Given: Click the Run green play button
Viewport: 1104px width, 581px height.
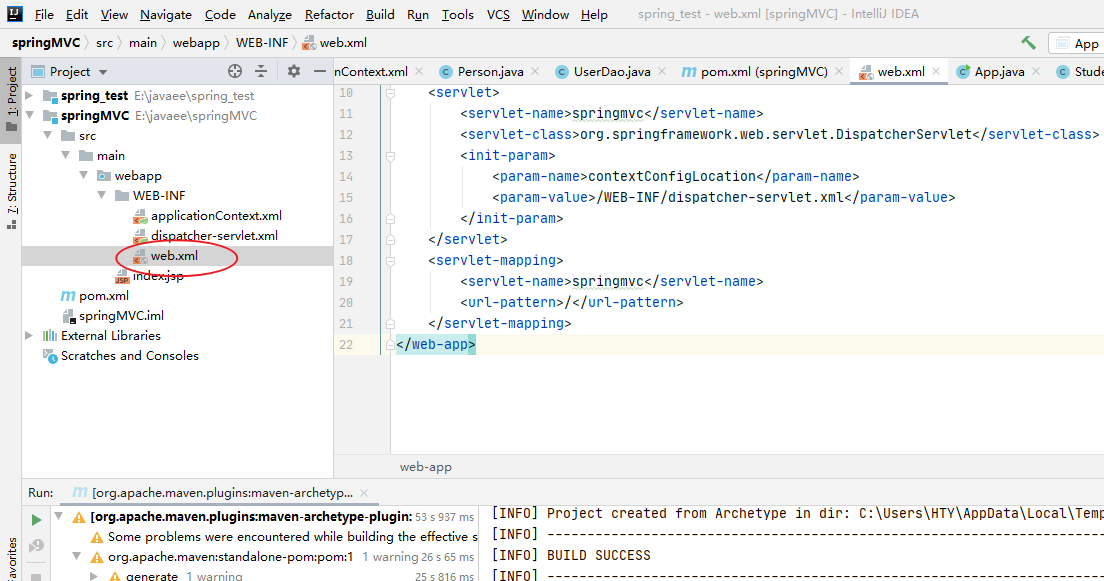Looking at the screenshot, I should click(36, 520).
